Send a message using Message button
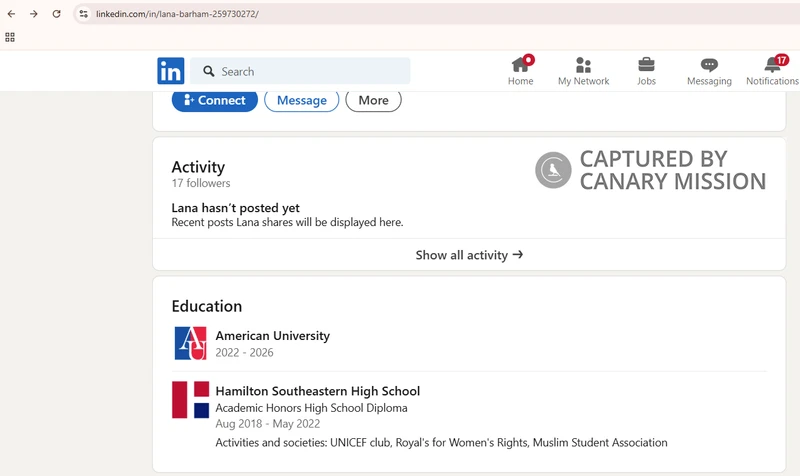 [302, 100]
